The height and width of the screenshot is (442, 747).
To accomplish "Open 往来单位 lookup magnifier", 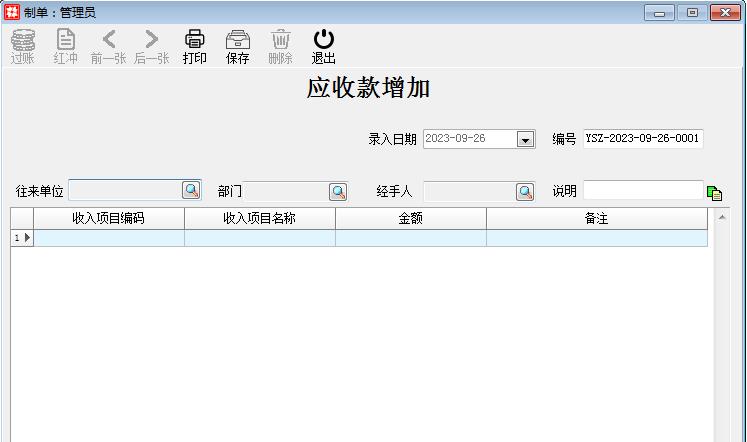I will tap(191, 191).
